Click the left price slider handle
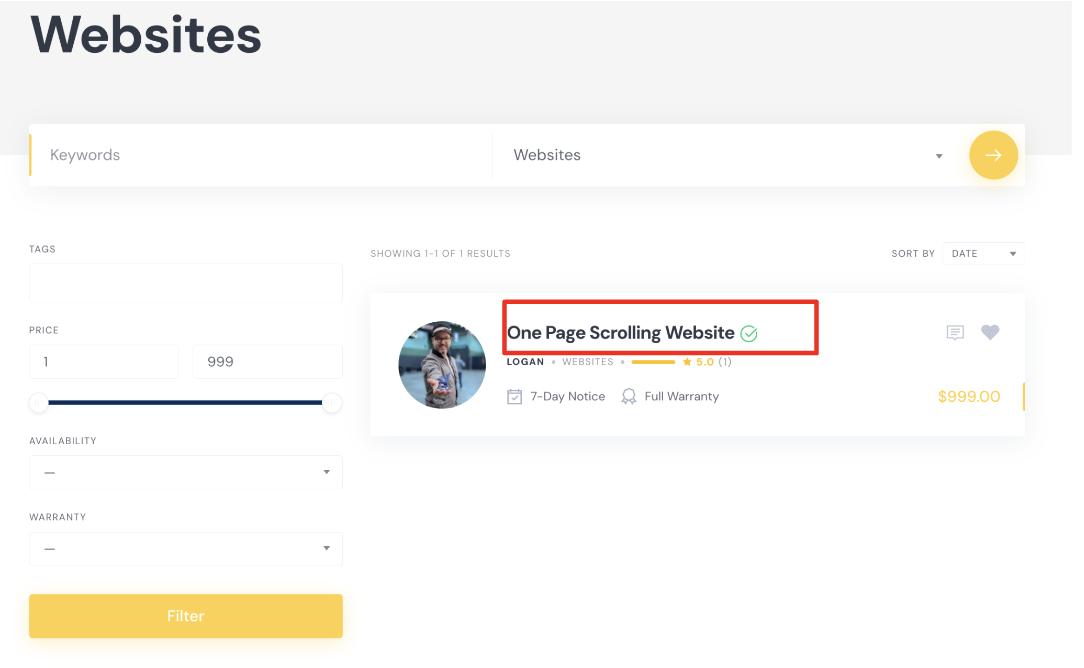Screen dimensions: 1084x668 [39, 402]
